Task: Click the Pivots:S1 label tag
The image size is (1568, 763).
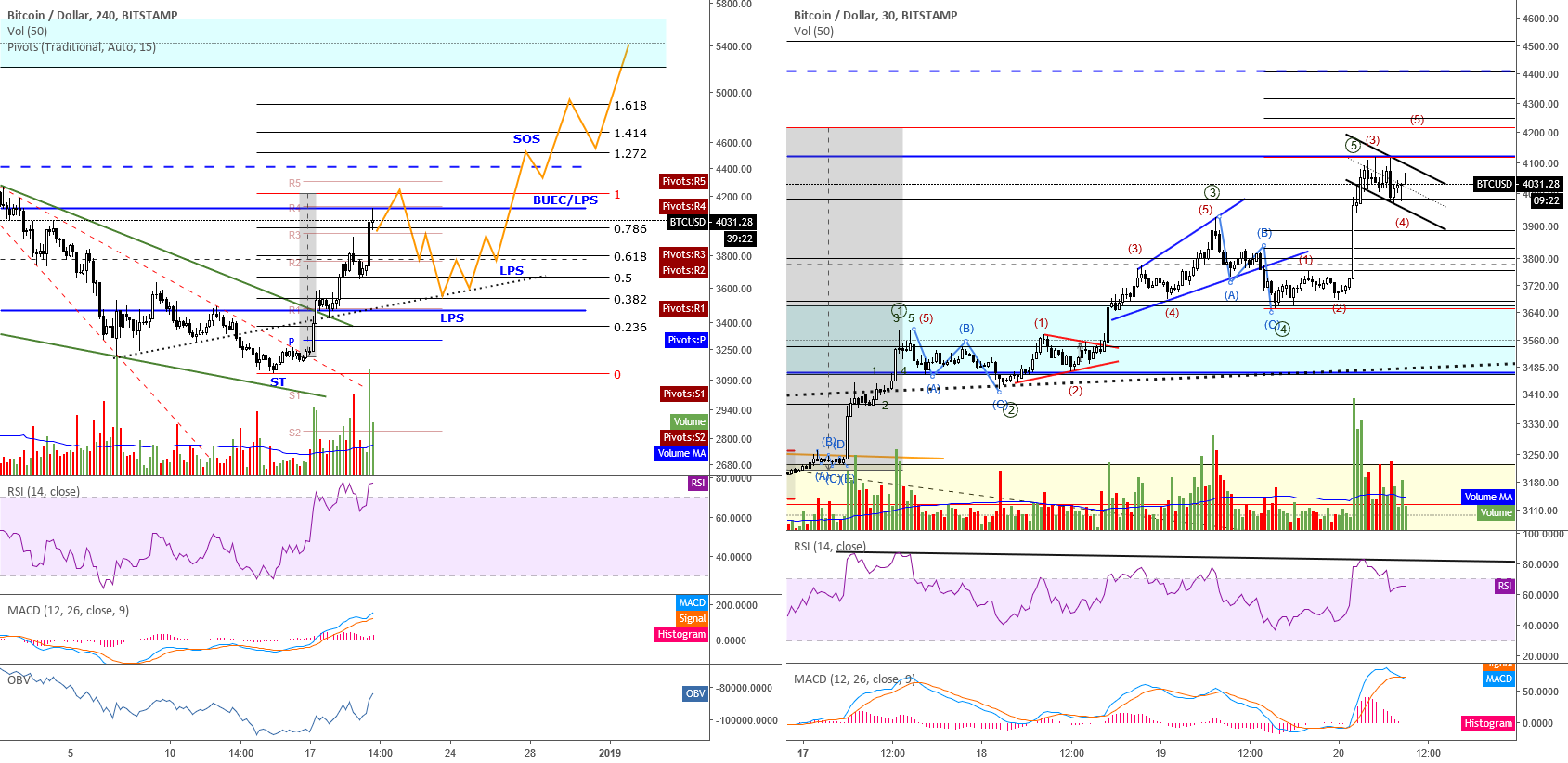Action: 683,394
